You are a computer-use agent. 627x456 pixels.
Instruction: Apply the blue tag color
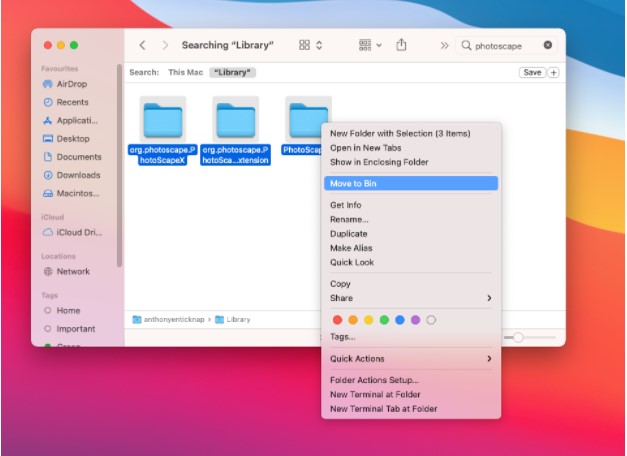[400, 320]
